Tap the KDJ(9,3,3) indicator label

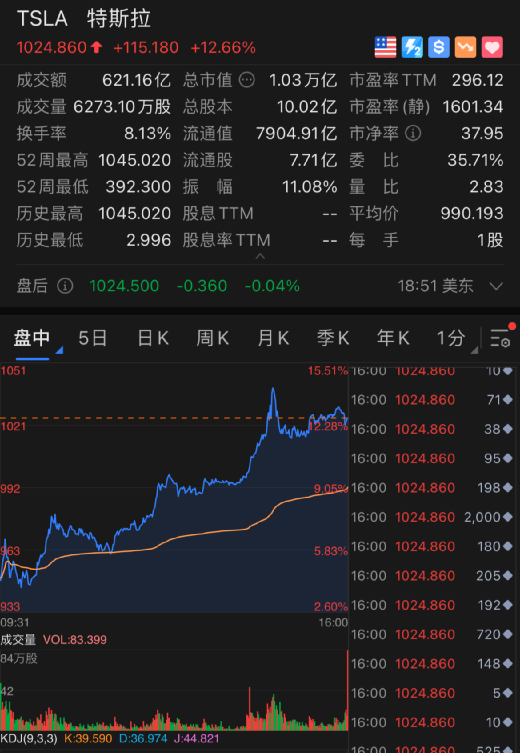pos(29,738)
